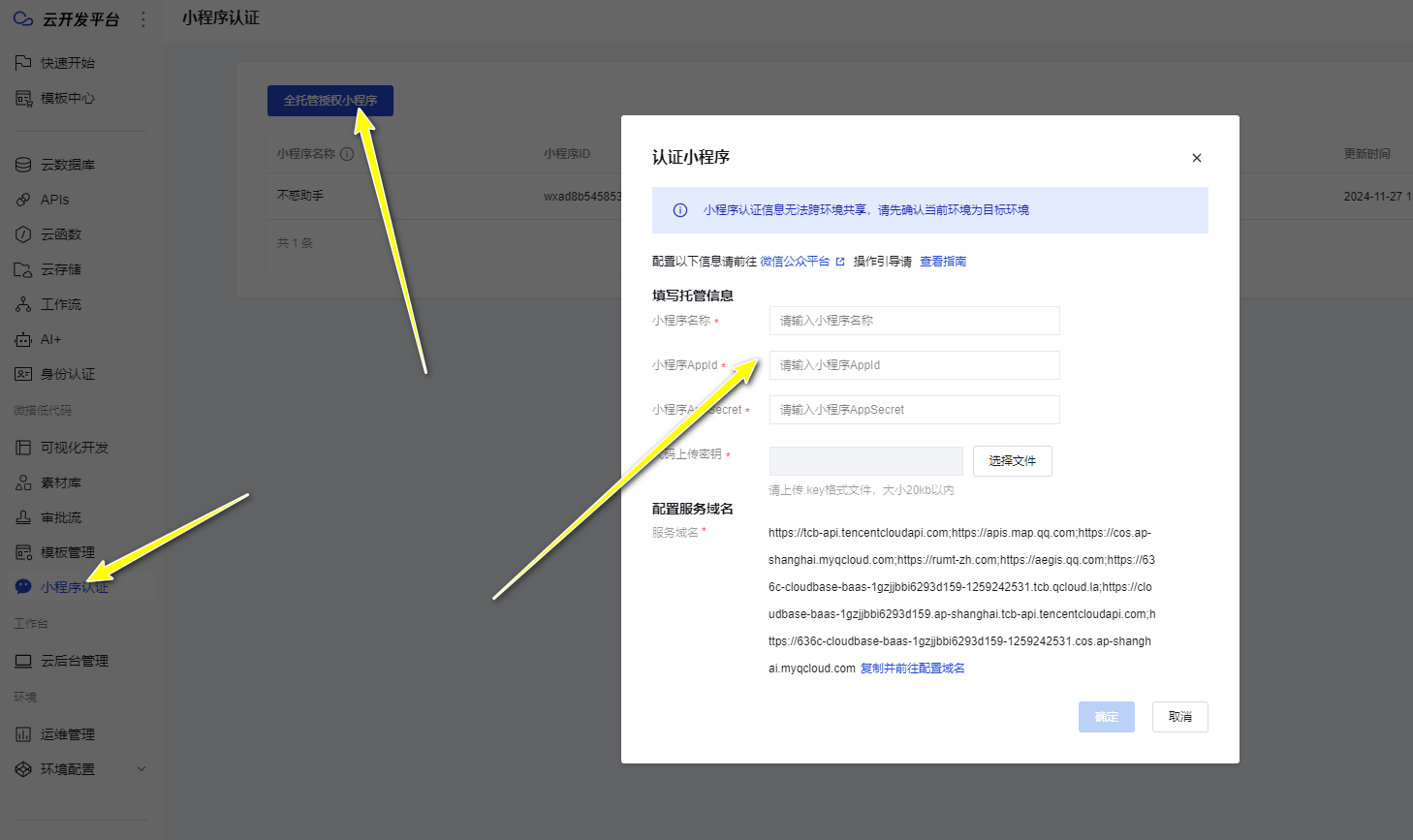Screen dimensions: 1413x840
Task: Click info icon next to 小程序名称 column header
Action: pos(347,154)
